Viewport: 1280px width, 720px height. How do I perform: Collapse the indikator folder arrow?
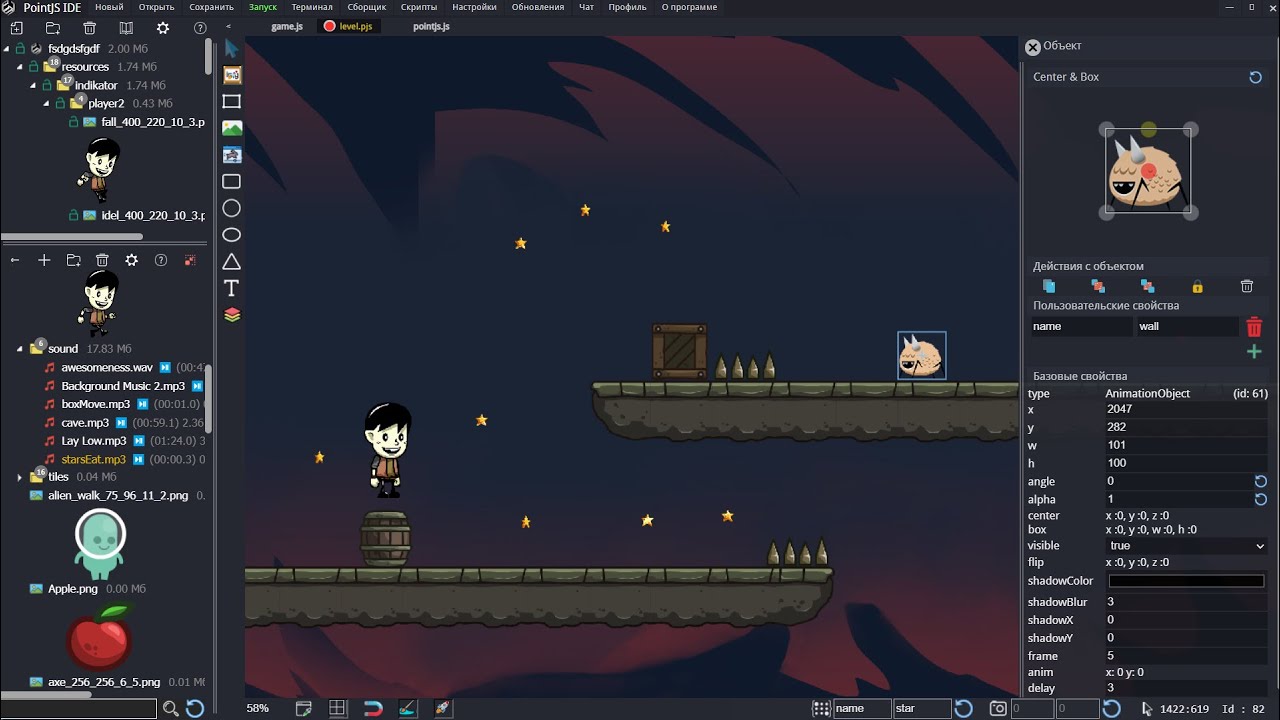(33, 85)
